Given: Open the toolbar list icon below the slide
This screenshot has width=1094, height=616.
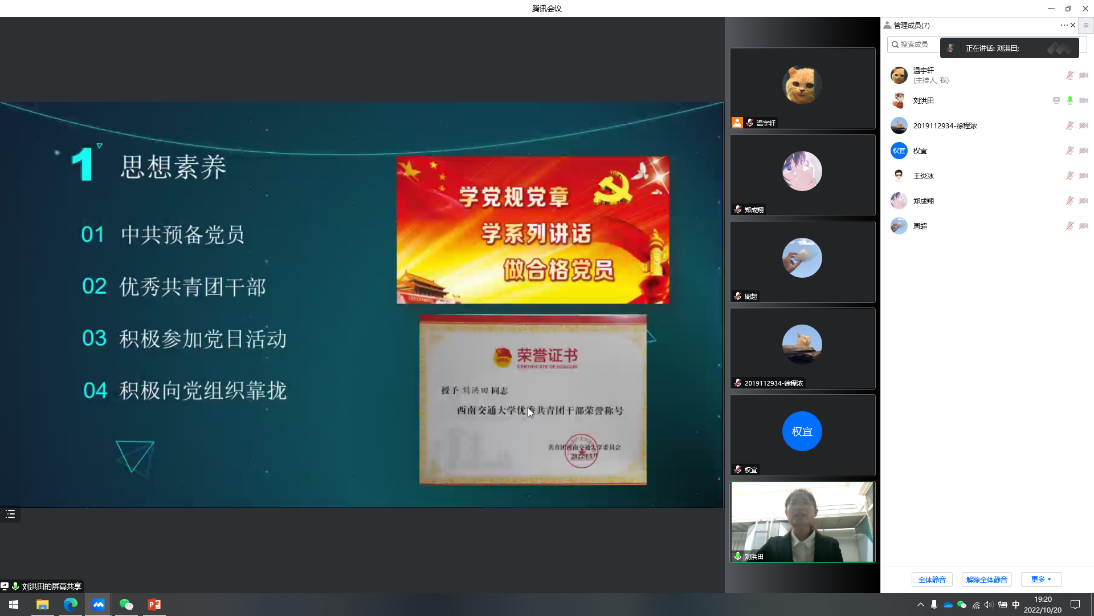Looking at the screenshot, I should coord(11,514).
